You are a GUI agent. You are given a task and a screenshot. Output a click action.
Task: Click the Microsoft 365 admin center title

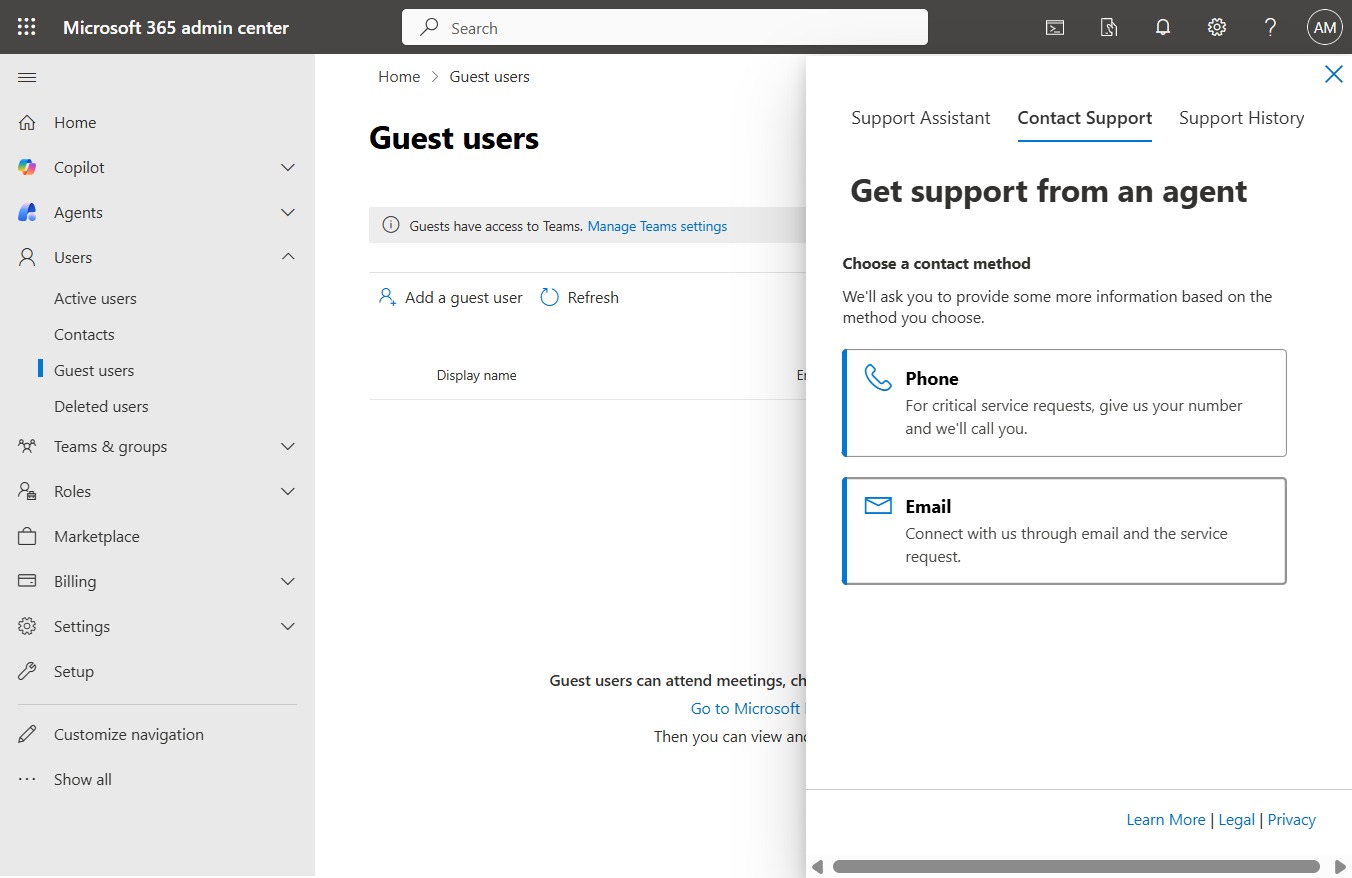tap(176, 27)
